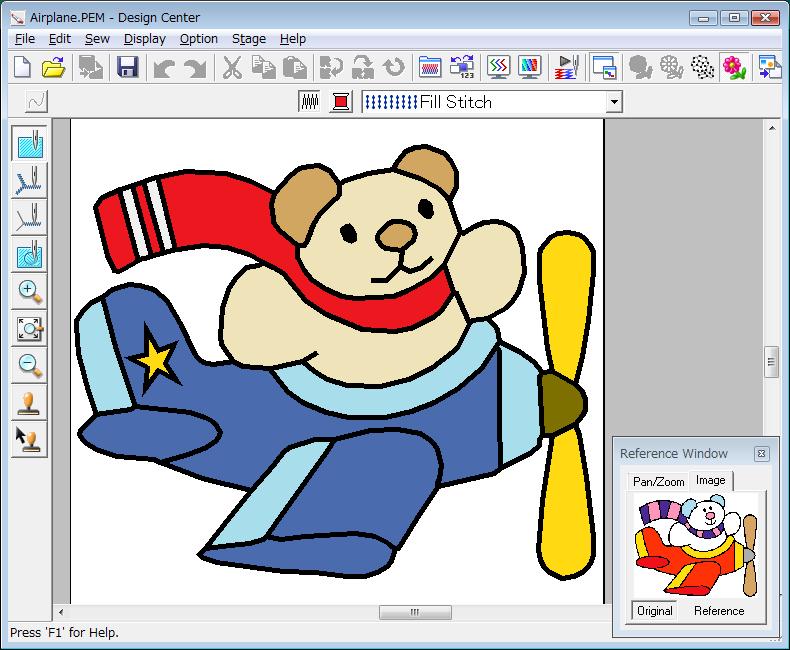Open the Option menu

[199, 39]
